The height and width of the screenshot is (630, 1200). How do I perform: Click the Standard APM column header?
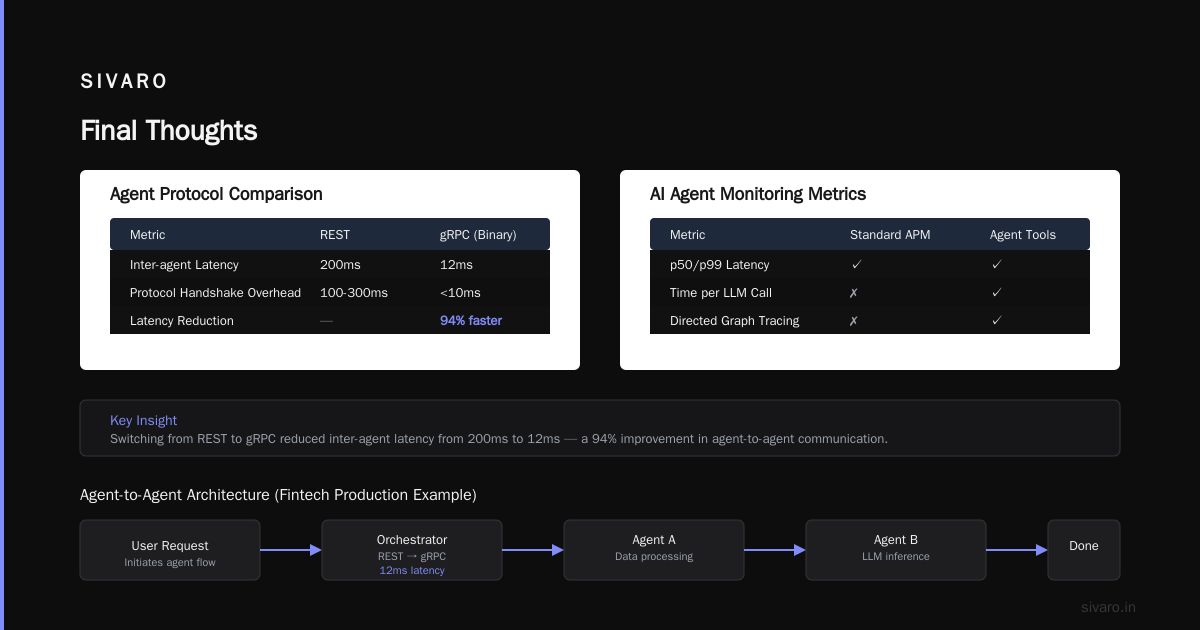pos(890,235)
